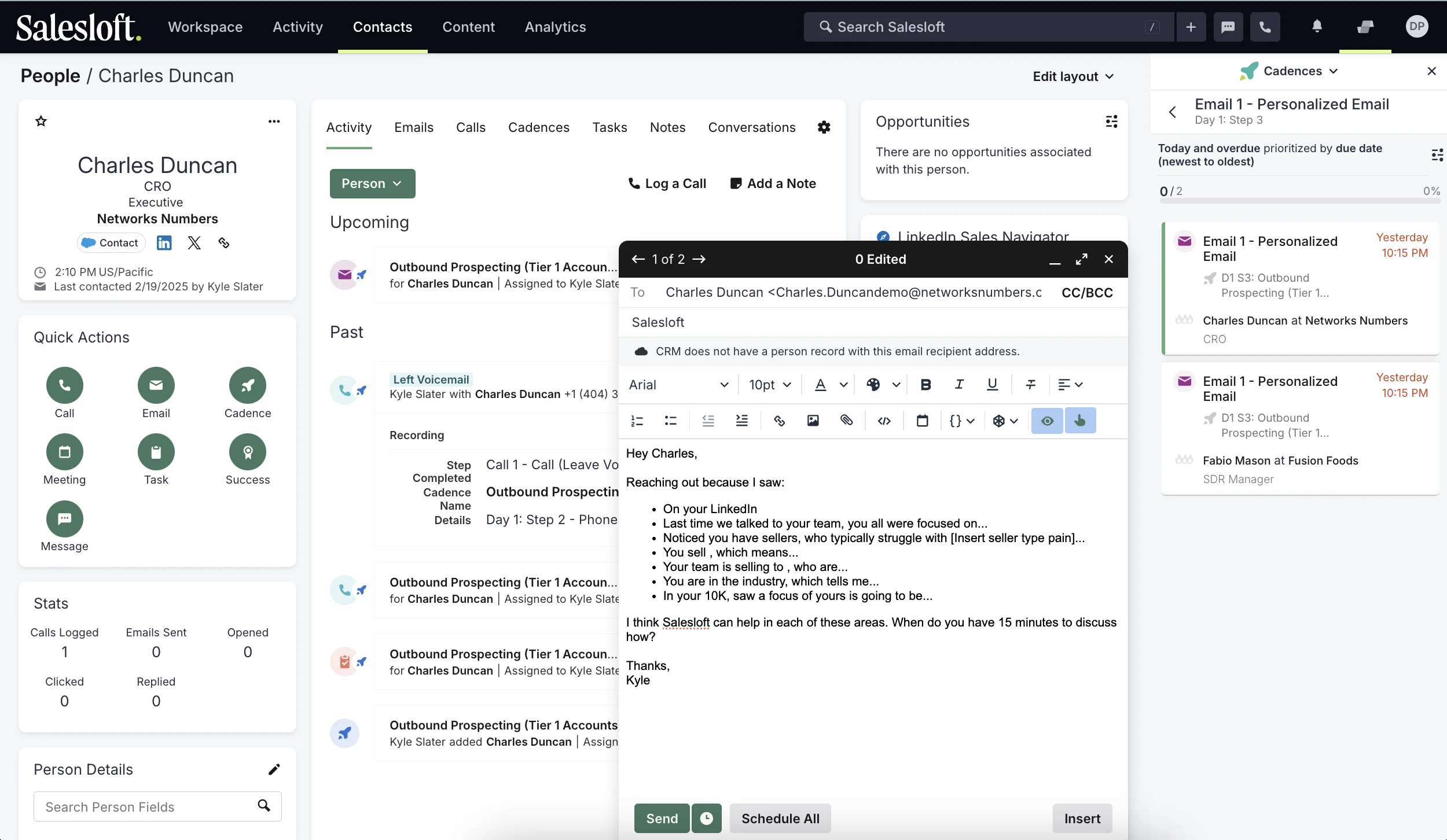Click Log a Call
Screen dimensions: 1447x840
667,183
